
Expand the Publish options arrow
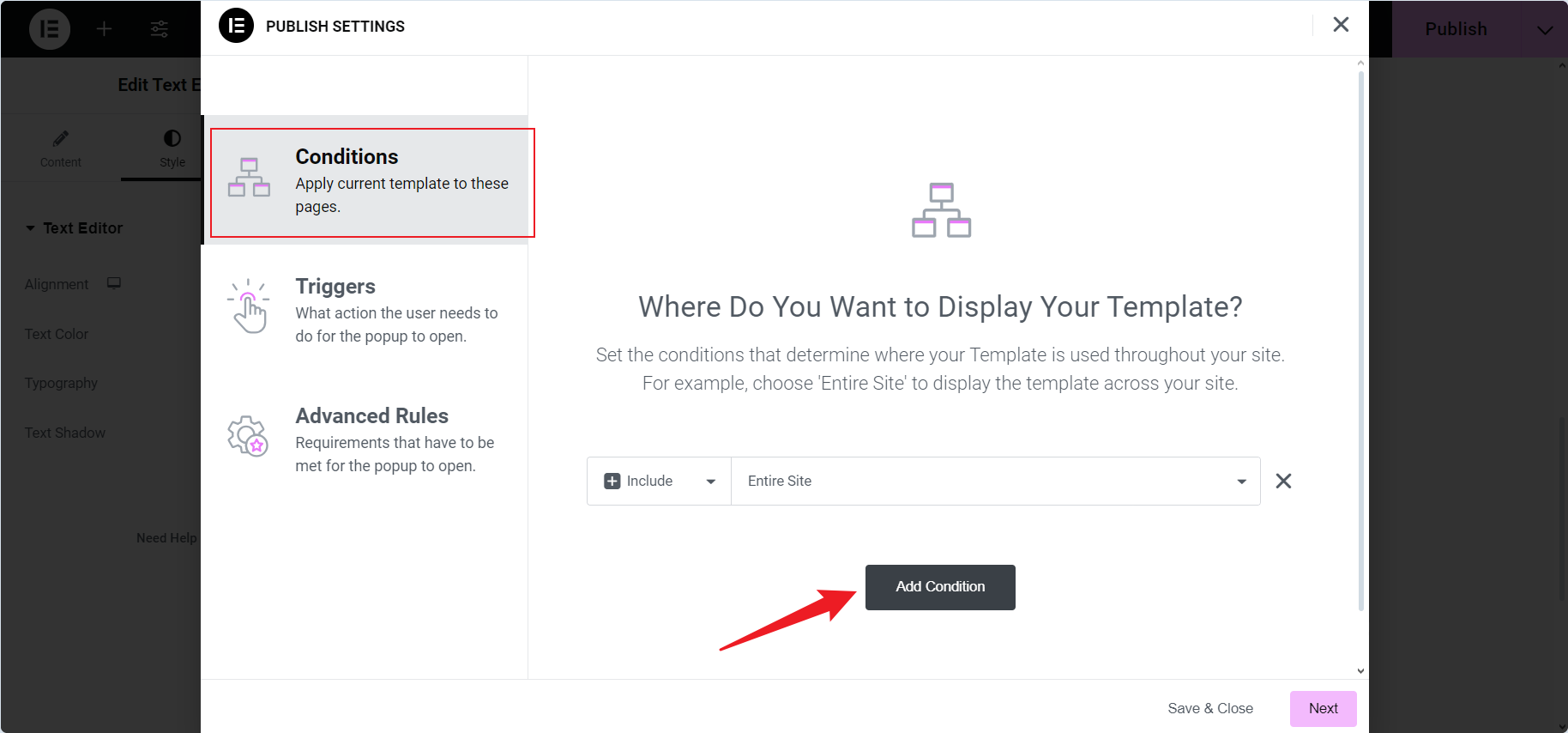point(1544,29)
